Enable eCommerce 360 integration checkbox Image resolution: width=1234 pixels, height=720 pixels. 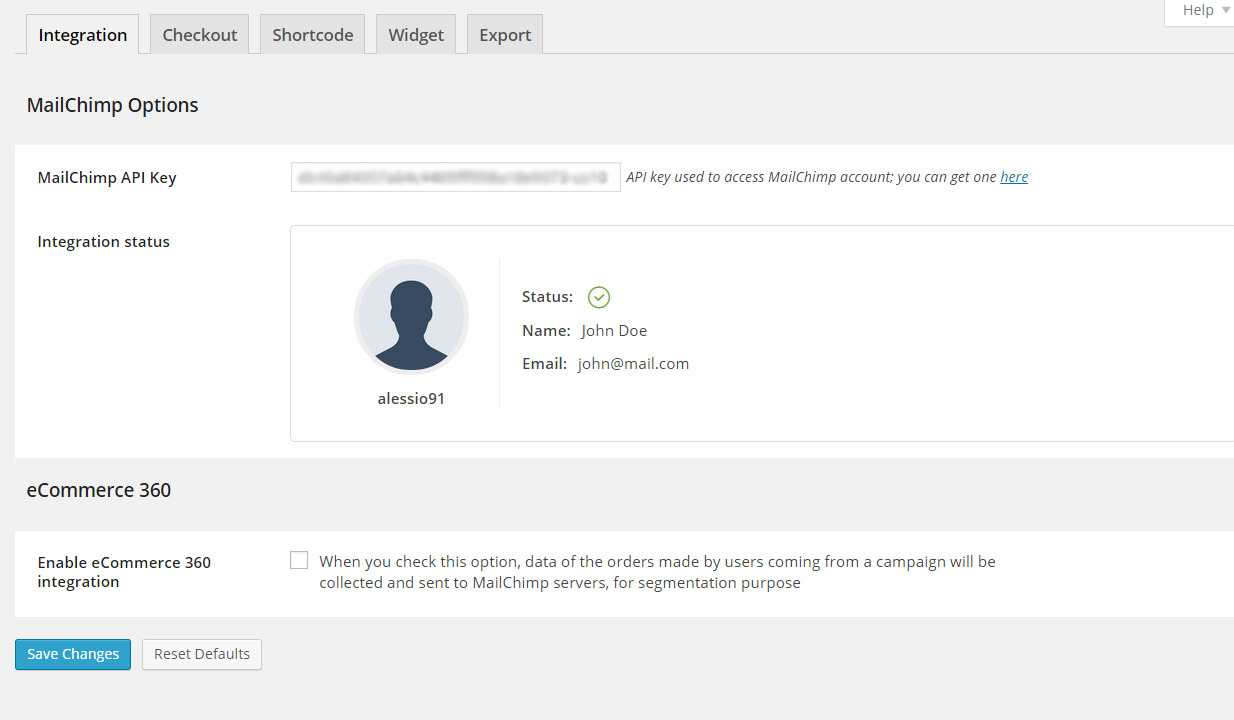tap(299, 560)
